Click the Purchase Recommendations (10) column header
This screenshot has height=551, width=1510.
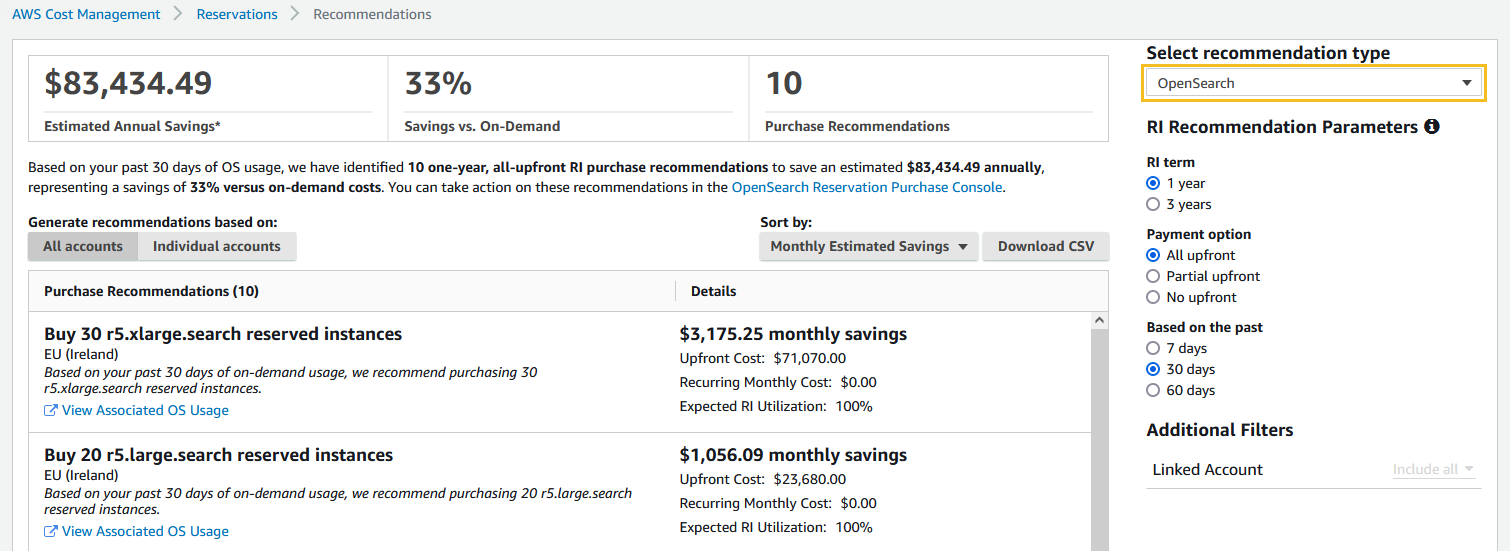(x=151, y=291)
